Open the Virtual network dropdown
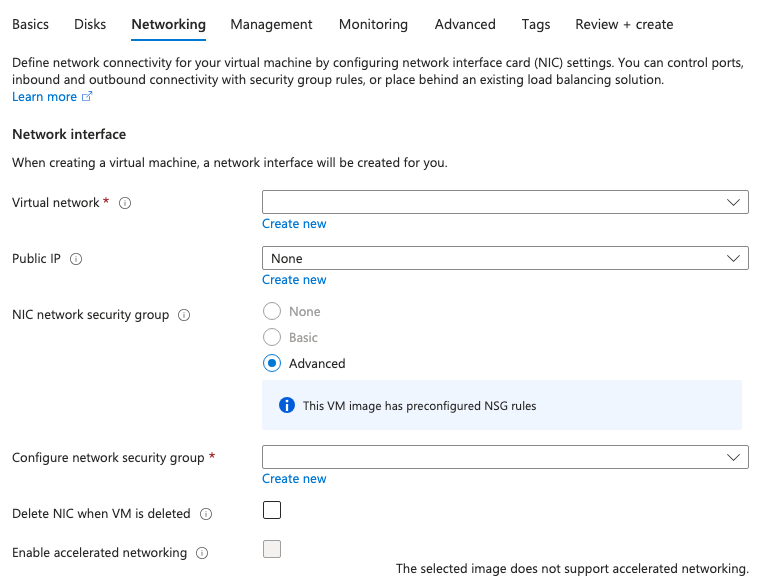This screenshot has width=779, height=587. coord(505,202)
